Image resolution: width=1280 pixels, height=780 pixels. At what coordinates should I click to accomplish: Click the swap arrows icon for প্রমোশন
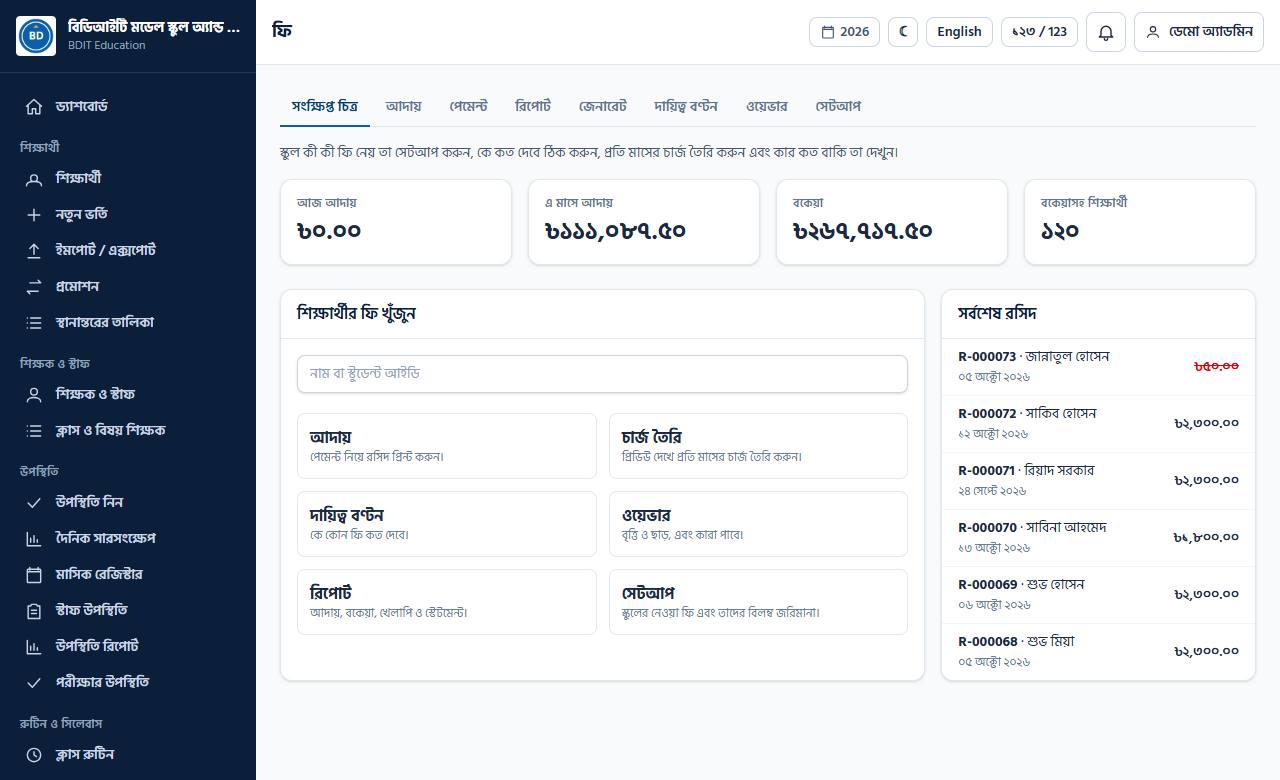(34, 287)
